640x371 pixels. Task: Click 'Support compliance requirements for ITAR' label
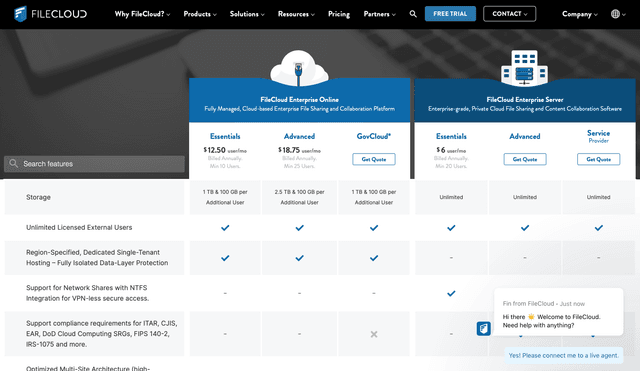coord(102,334)
